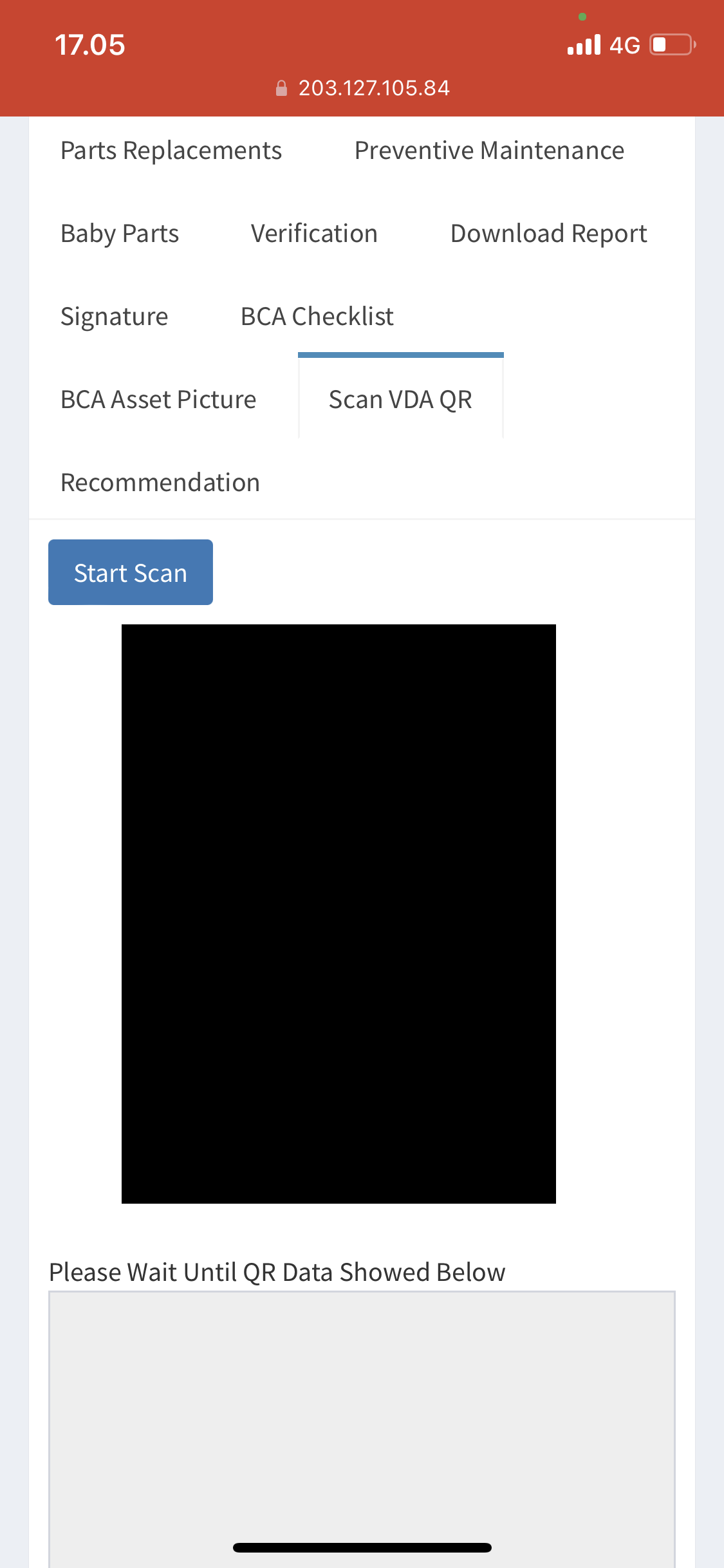Tap the 203.127.105.84 address bar
Screen dimensions: 724x1568
point(362,88)
